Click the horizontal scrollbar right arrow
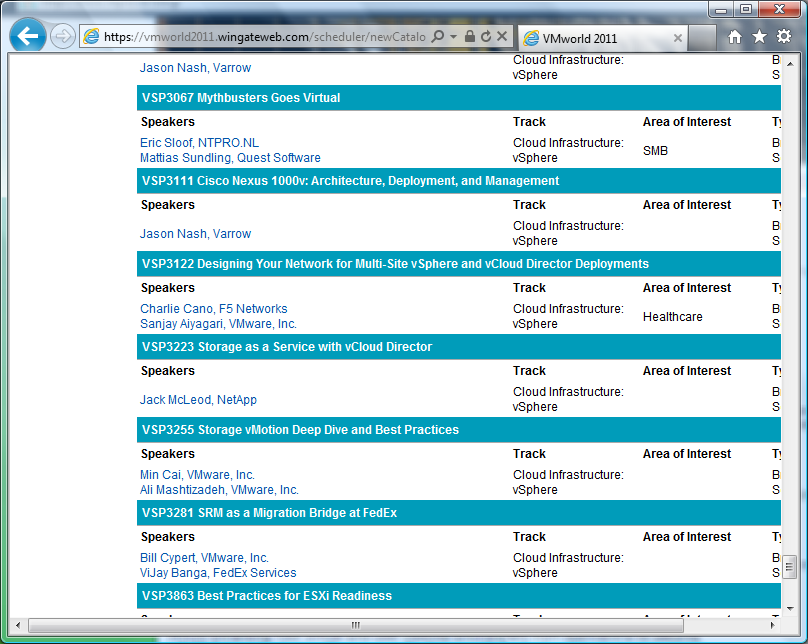 [x=772, y=625]
